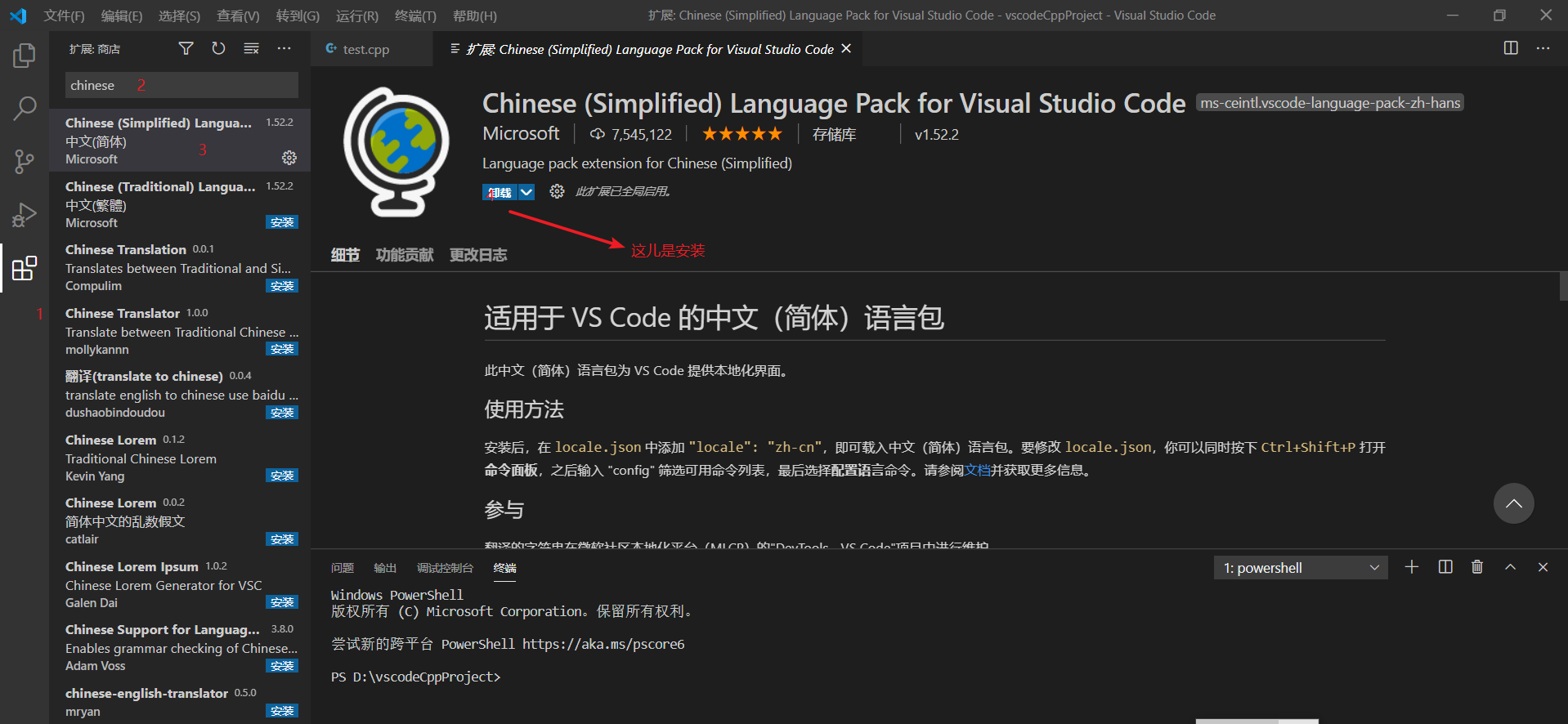Open the Extensions view icon
This screenshot has height=724, width=1568.
pyautogui.click(x=25, y=268)
